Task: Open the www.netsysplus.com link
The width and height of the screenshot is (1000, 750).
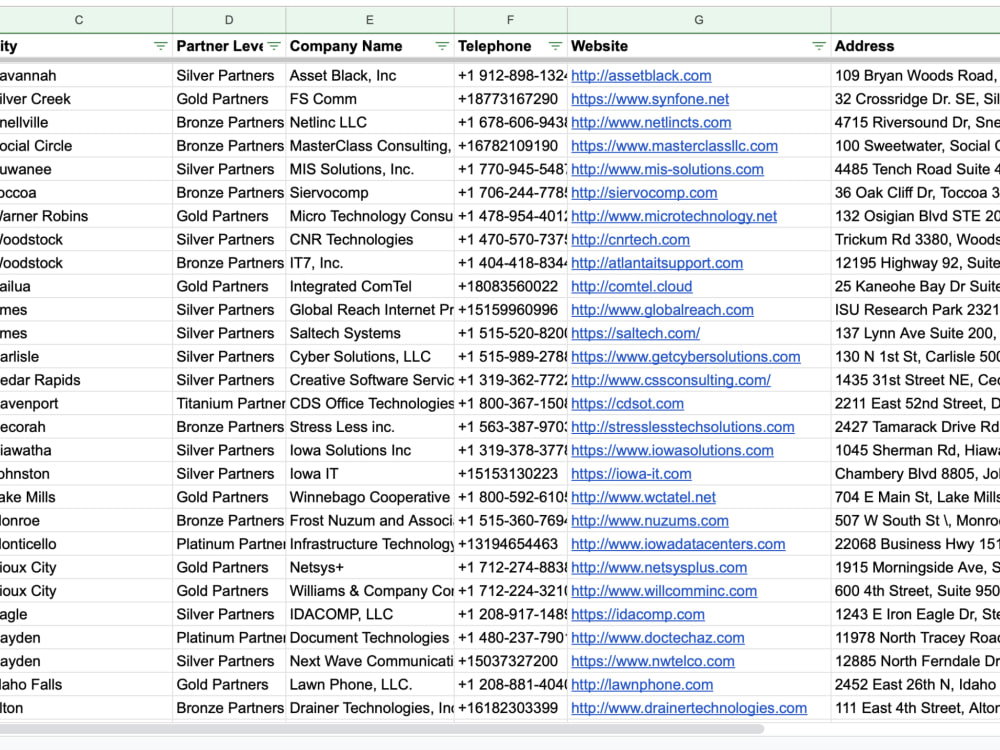Action: (x=659, y=568)
